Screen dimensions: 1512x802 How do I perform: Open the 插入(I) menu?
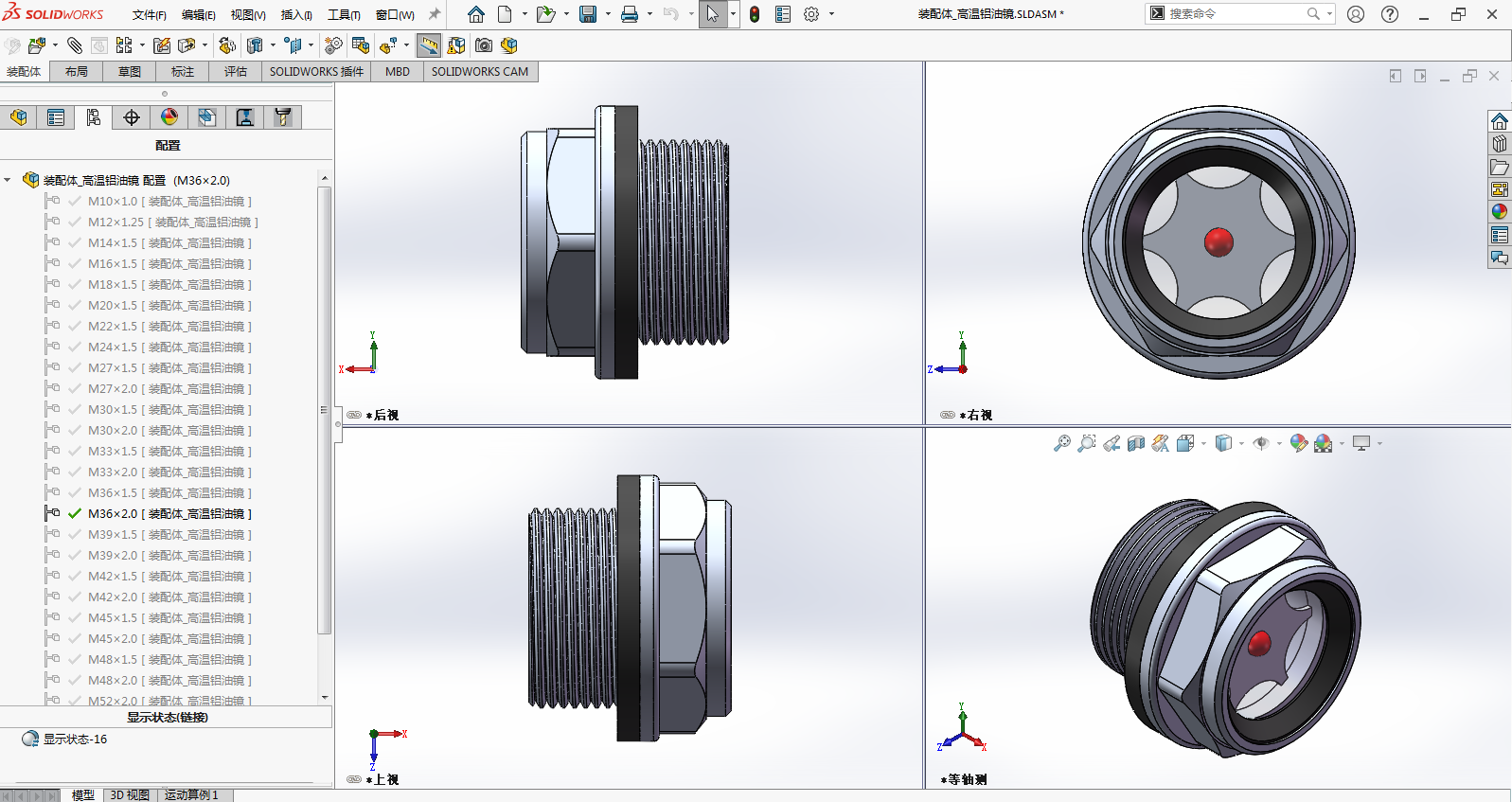(x=296, y=14)
